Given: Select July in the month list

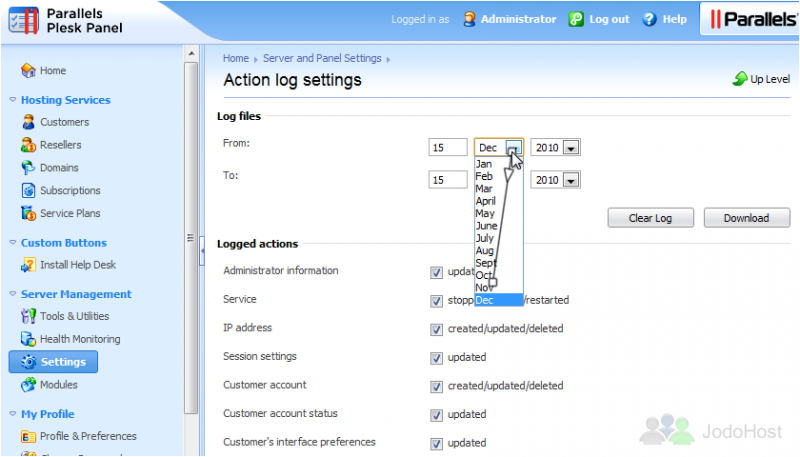Looking at the screenshot, I should coord(498,238).
